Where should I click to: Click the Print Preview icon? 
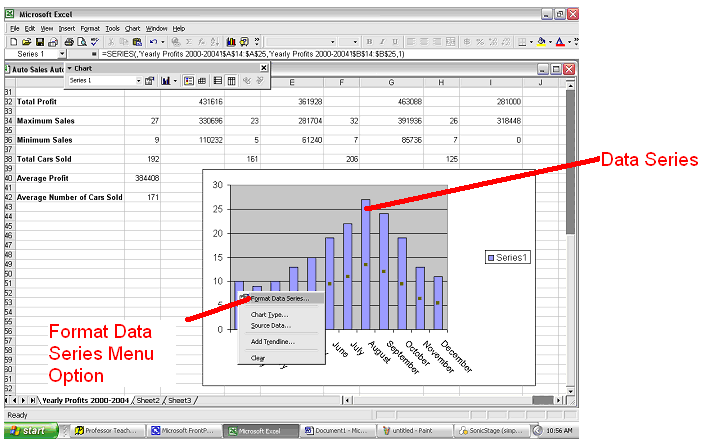(x=81, y=42)
